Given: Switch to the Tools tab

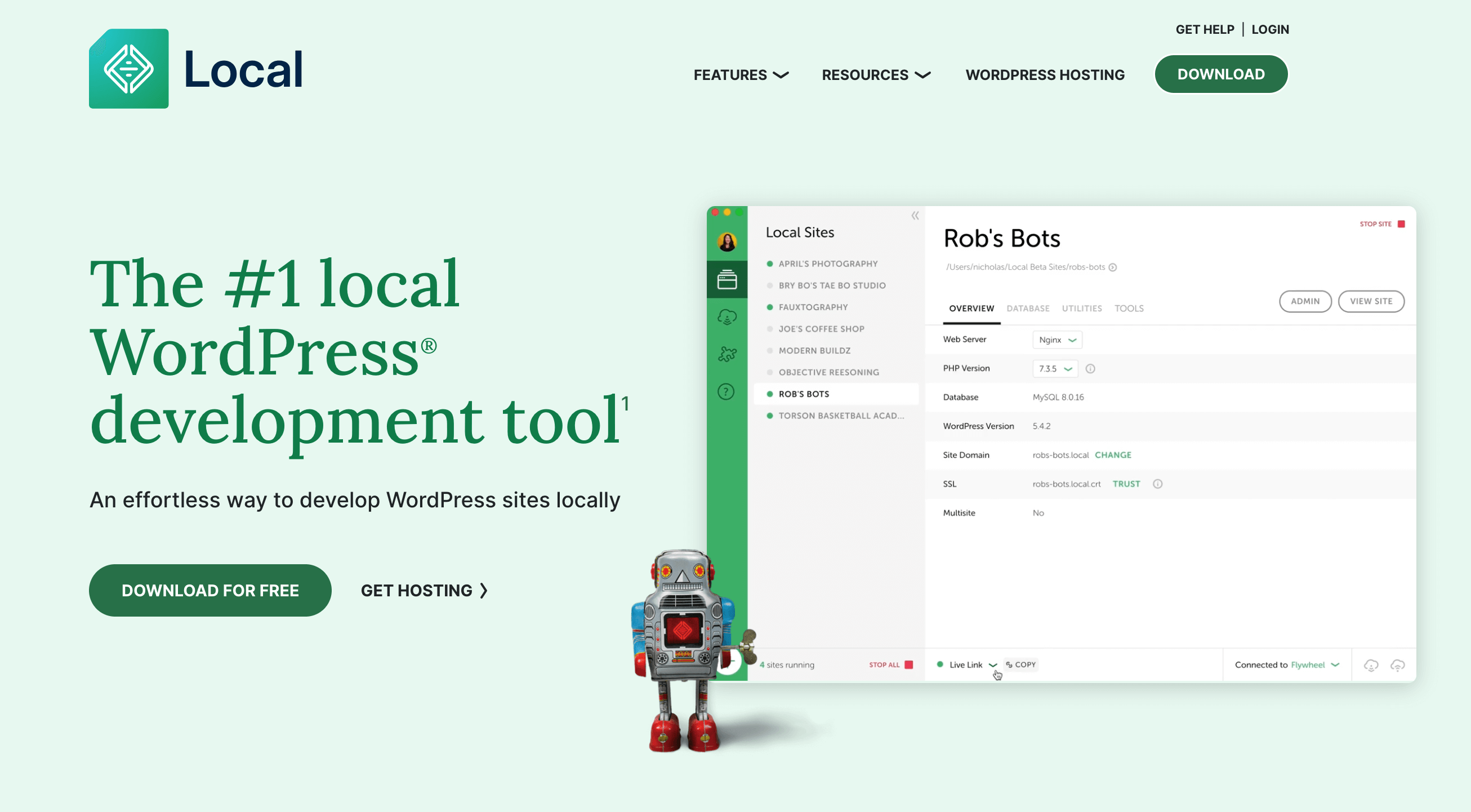Looking at the screenshot, I should tap(1129, 309).
